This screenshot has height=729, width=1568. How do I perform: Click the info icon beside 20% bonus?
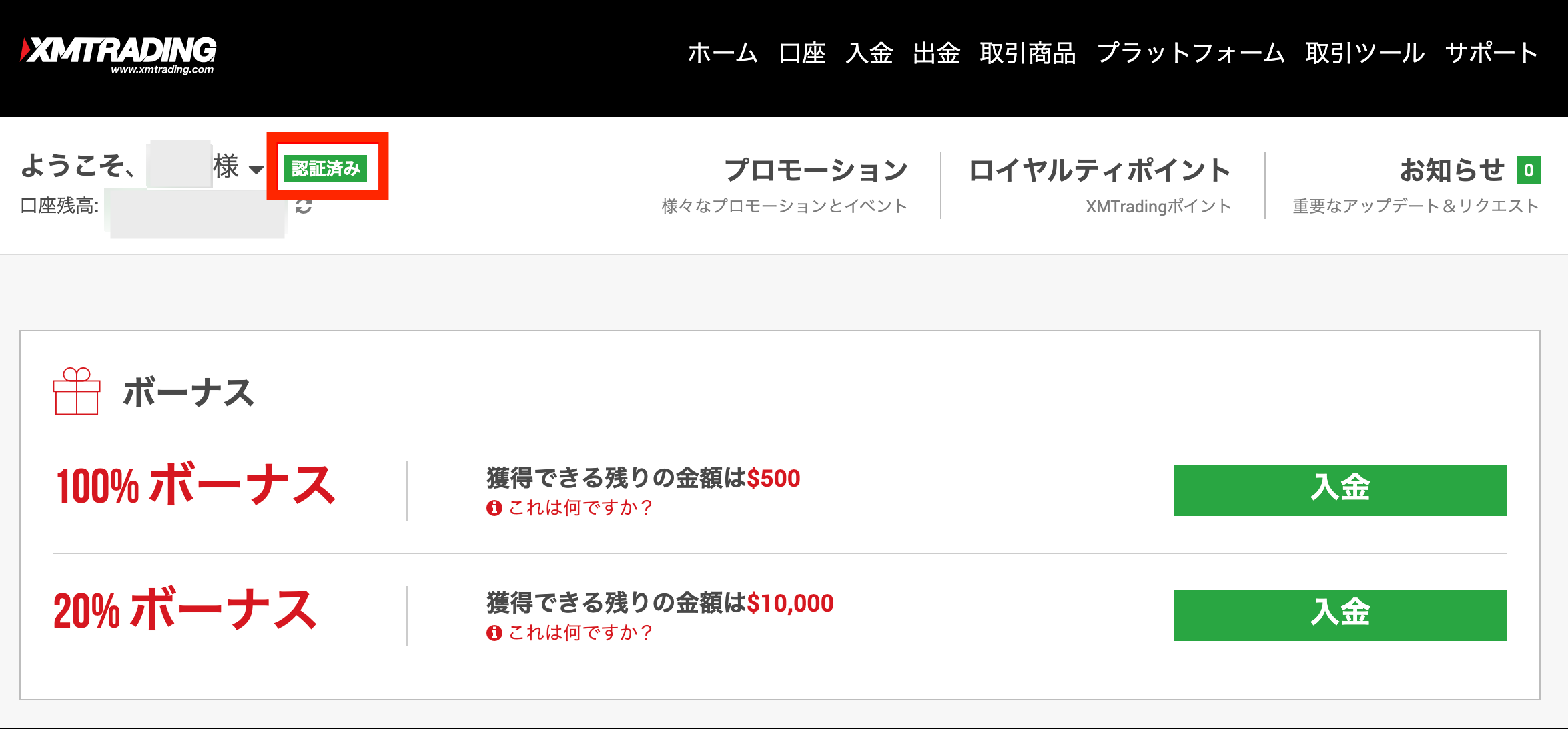click(x=494, y=633)
